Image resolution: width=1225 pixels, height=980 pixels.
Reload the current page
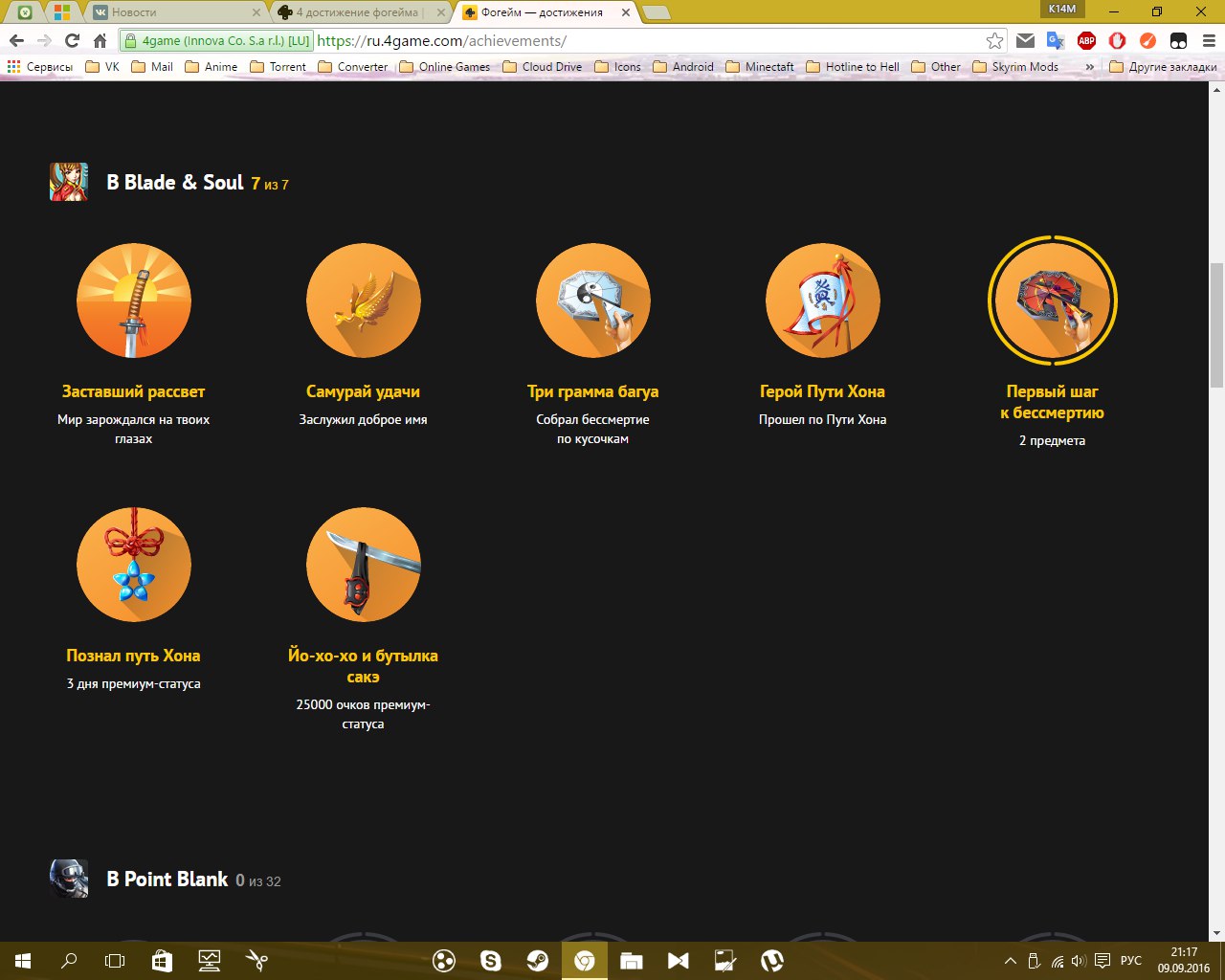click(x=72, y=40)
